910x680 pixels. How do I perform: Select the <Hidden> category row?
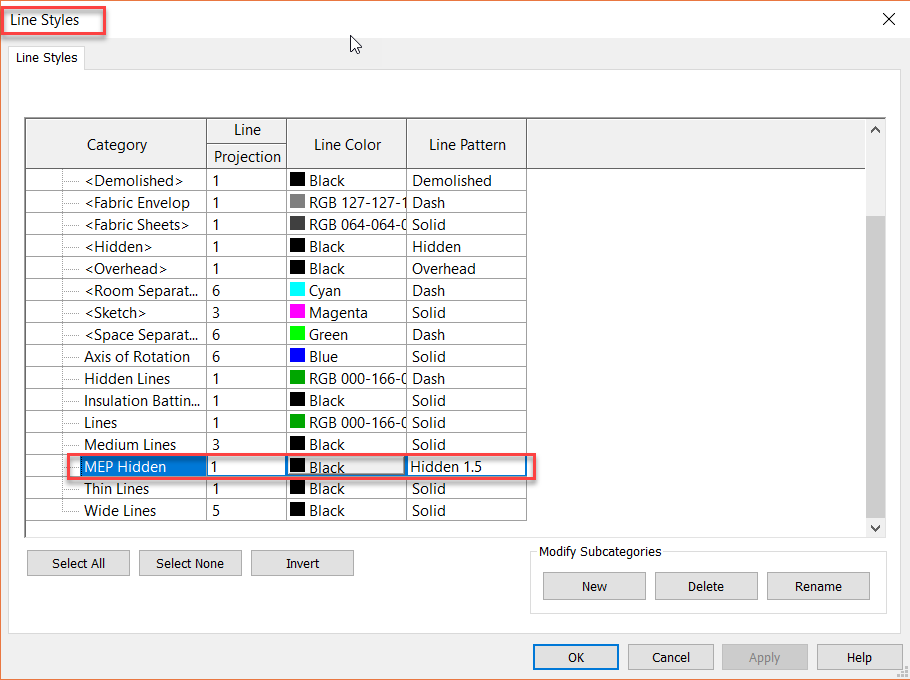(118, 247)
